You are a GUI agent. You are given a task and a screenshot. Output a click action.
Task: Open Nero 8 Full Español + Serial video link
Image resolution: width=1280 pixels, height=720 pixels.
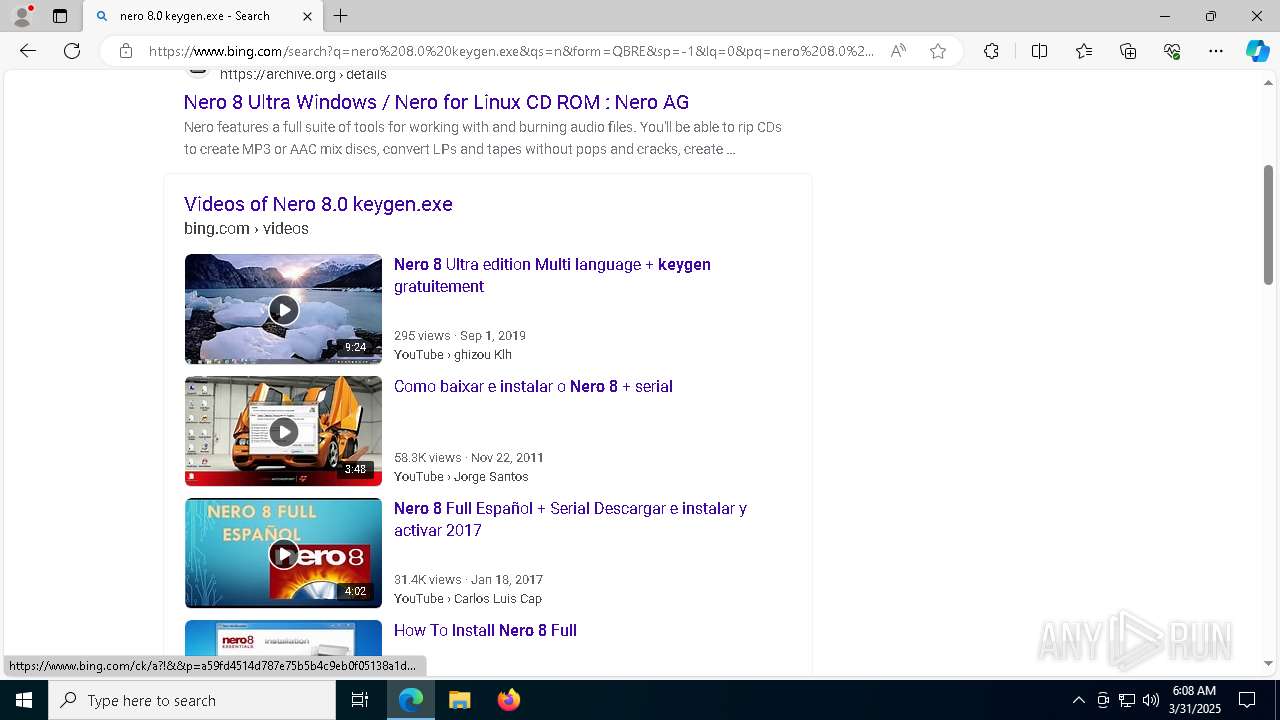[570, 519]
